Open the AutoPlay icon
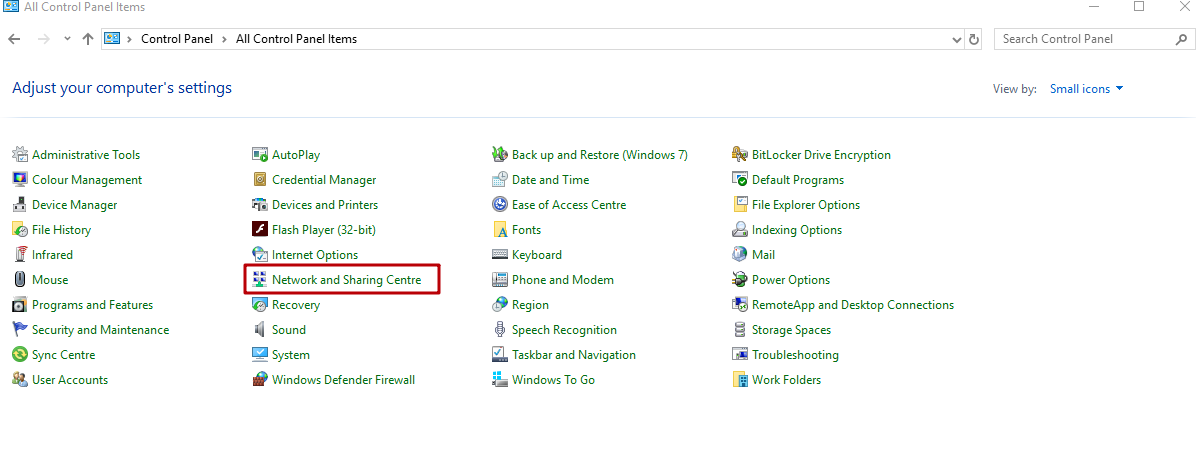 pyautogui.click(x=260, y=155)
